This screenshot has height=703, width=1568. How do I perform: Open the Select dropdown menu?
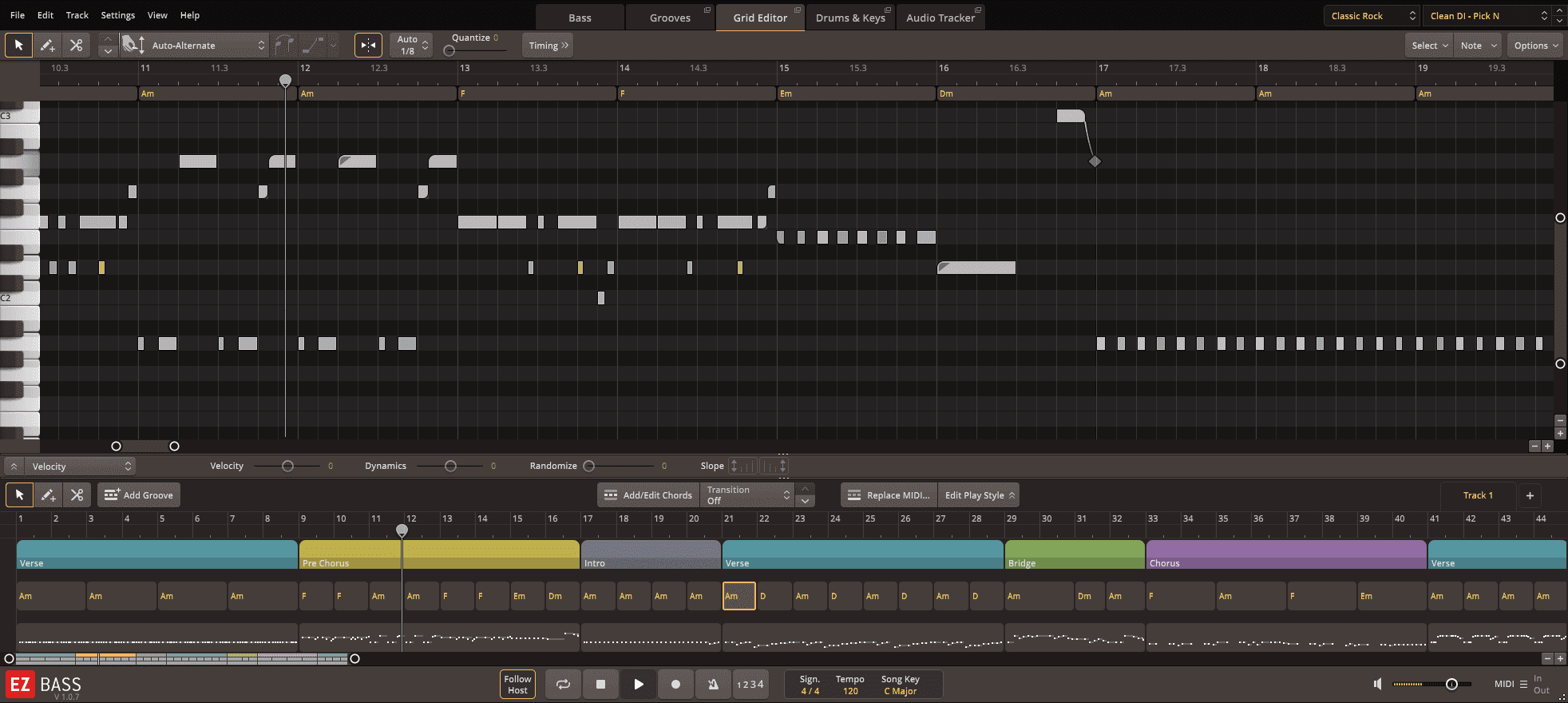1429,46
